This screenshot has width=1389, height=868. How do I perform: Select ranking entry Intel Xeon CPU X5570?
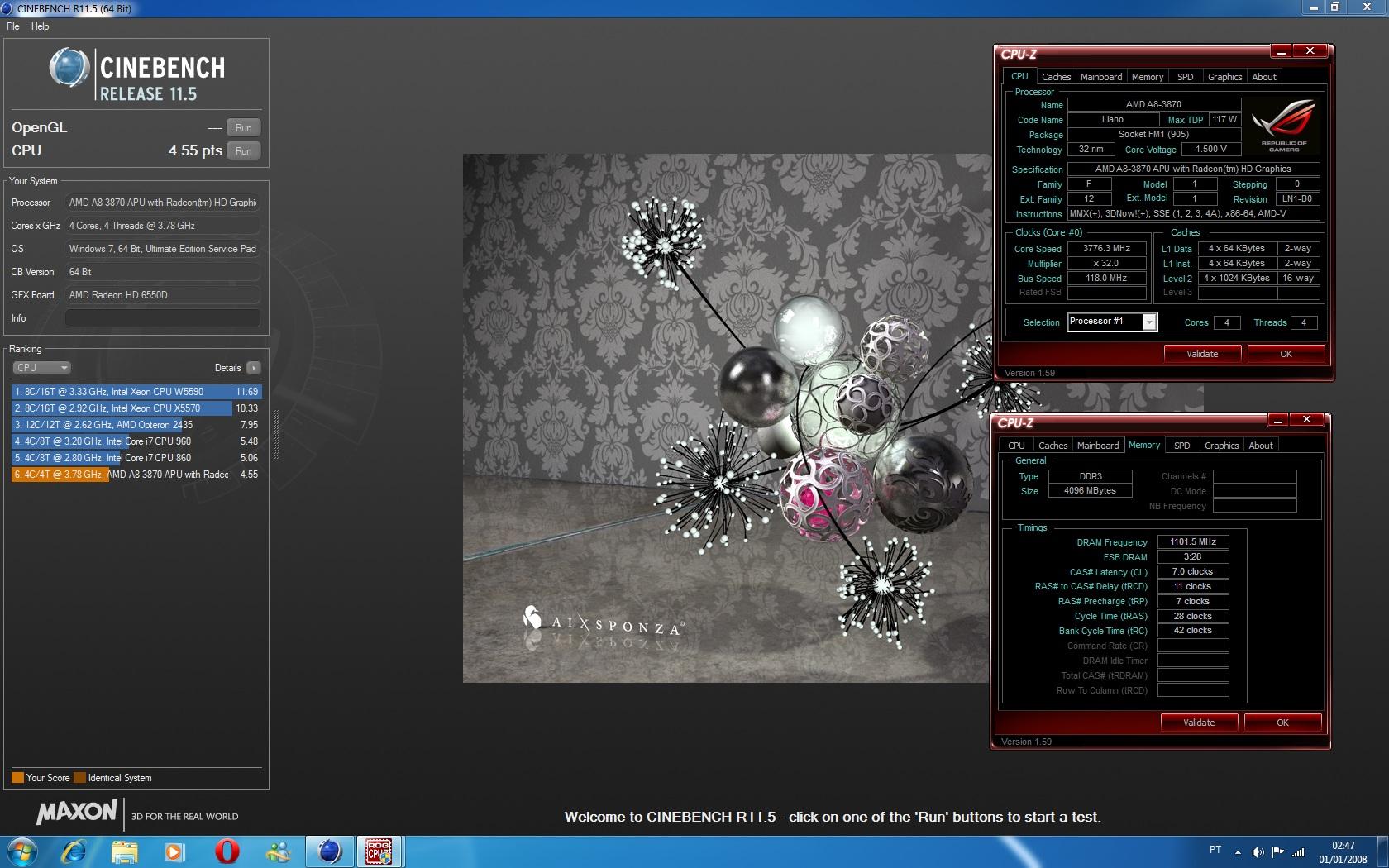[x=136, y=408]
